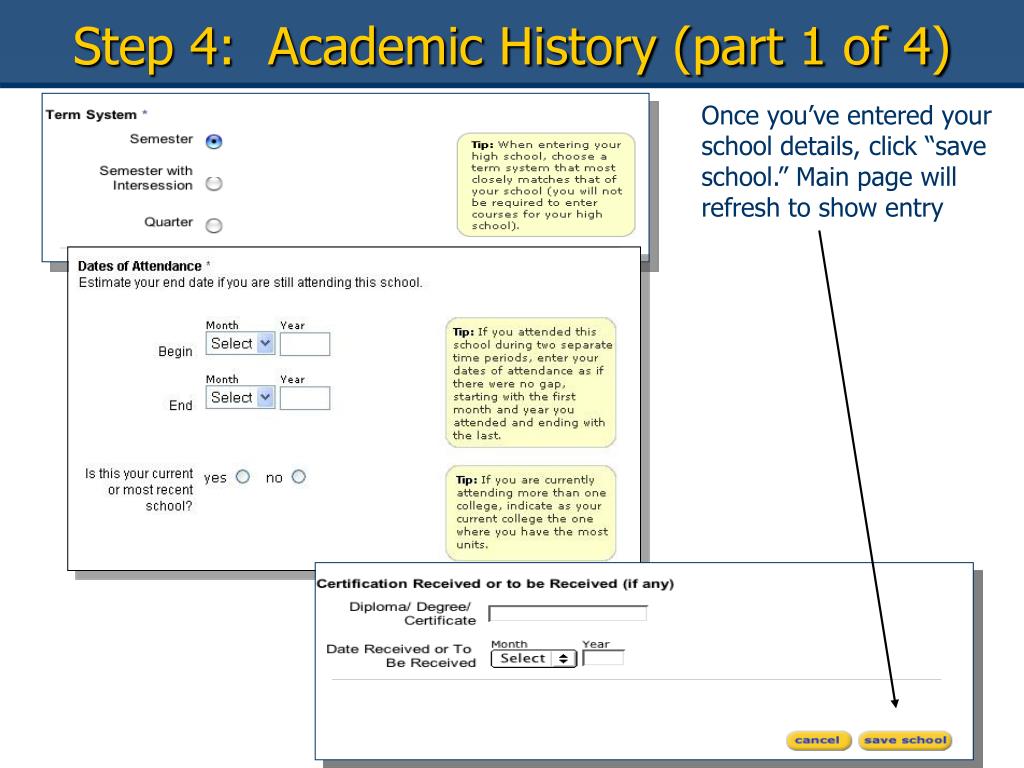Click the Begin Year input field

(305, 344)
